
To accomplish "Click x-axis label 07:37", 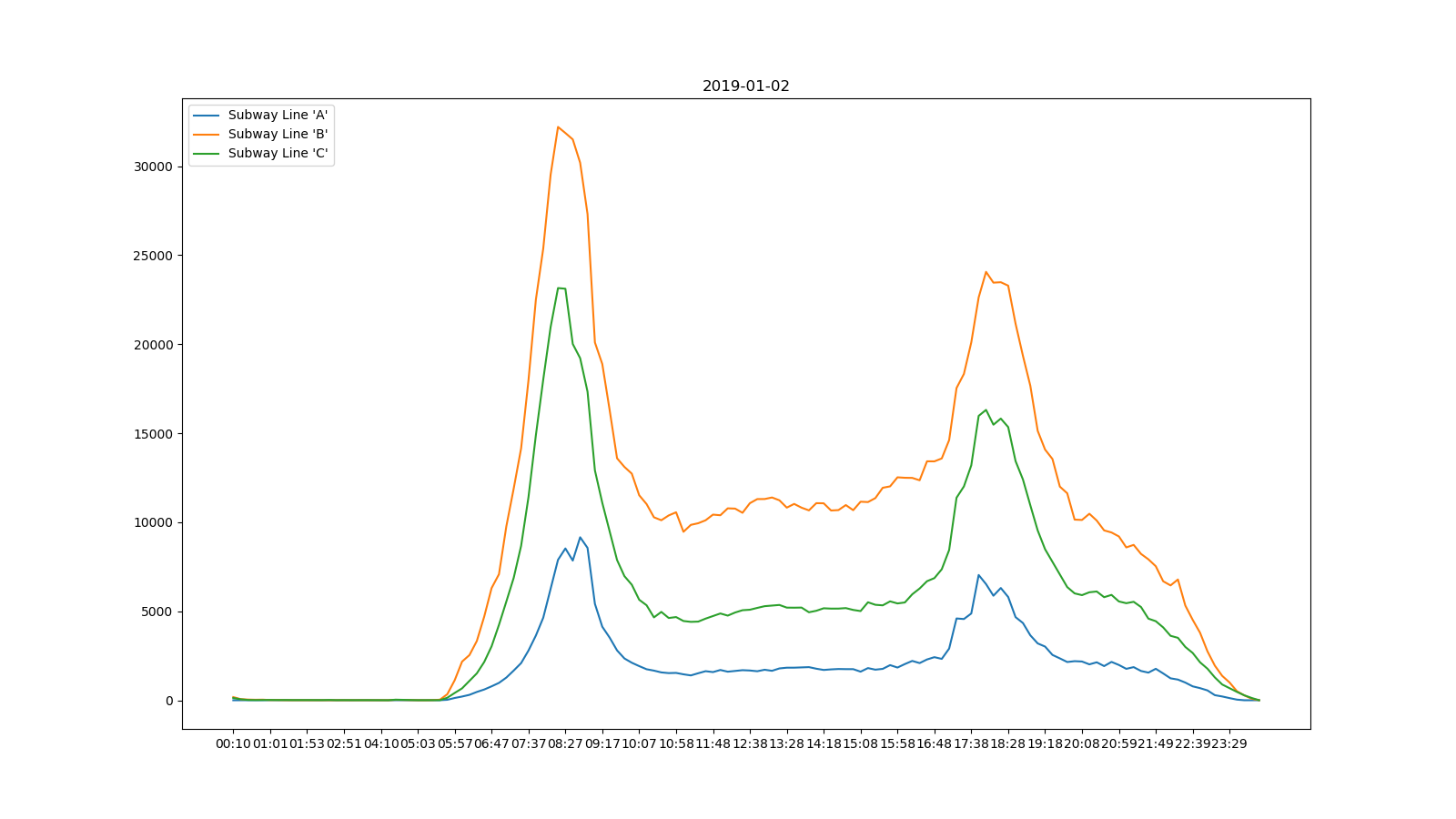I will (529, 743).
